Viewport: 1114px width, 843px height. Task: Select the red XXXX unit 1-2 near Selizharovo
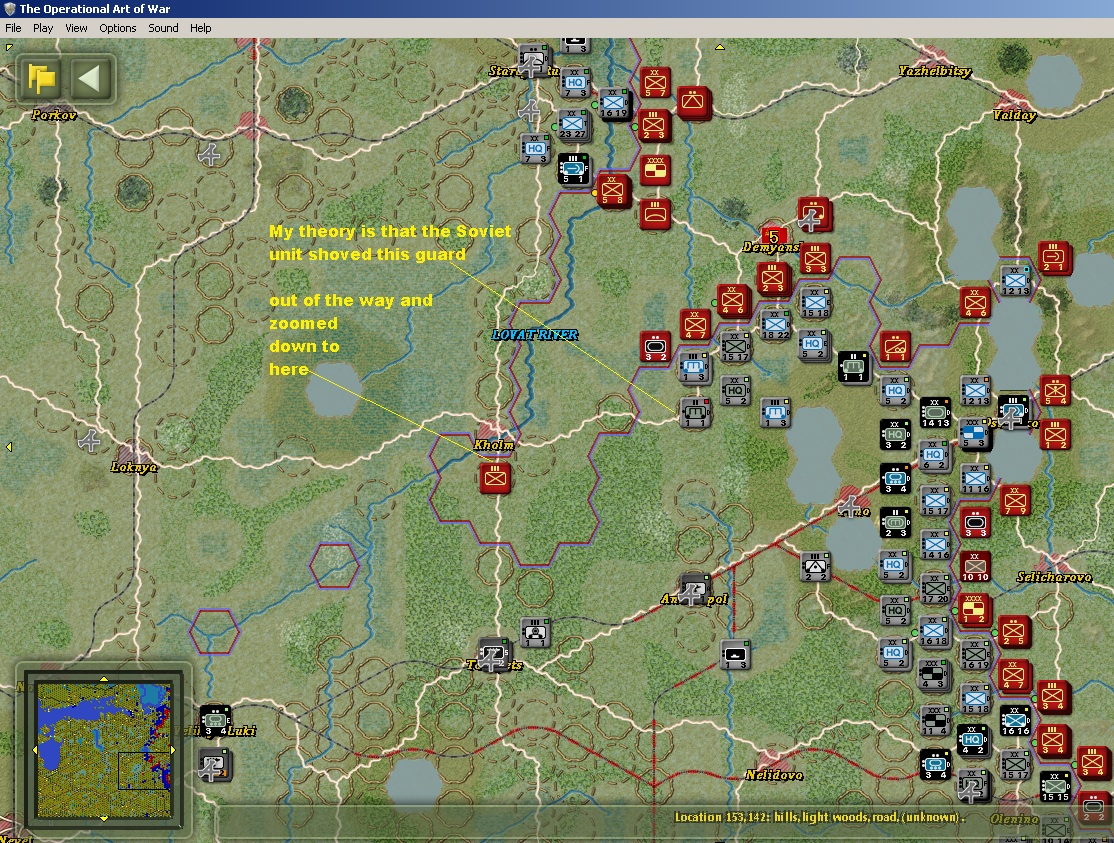(973, 609)
